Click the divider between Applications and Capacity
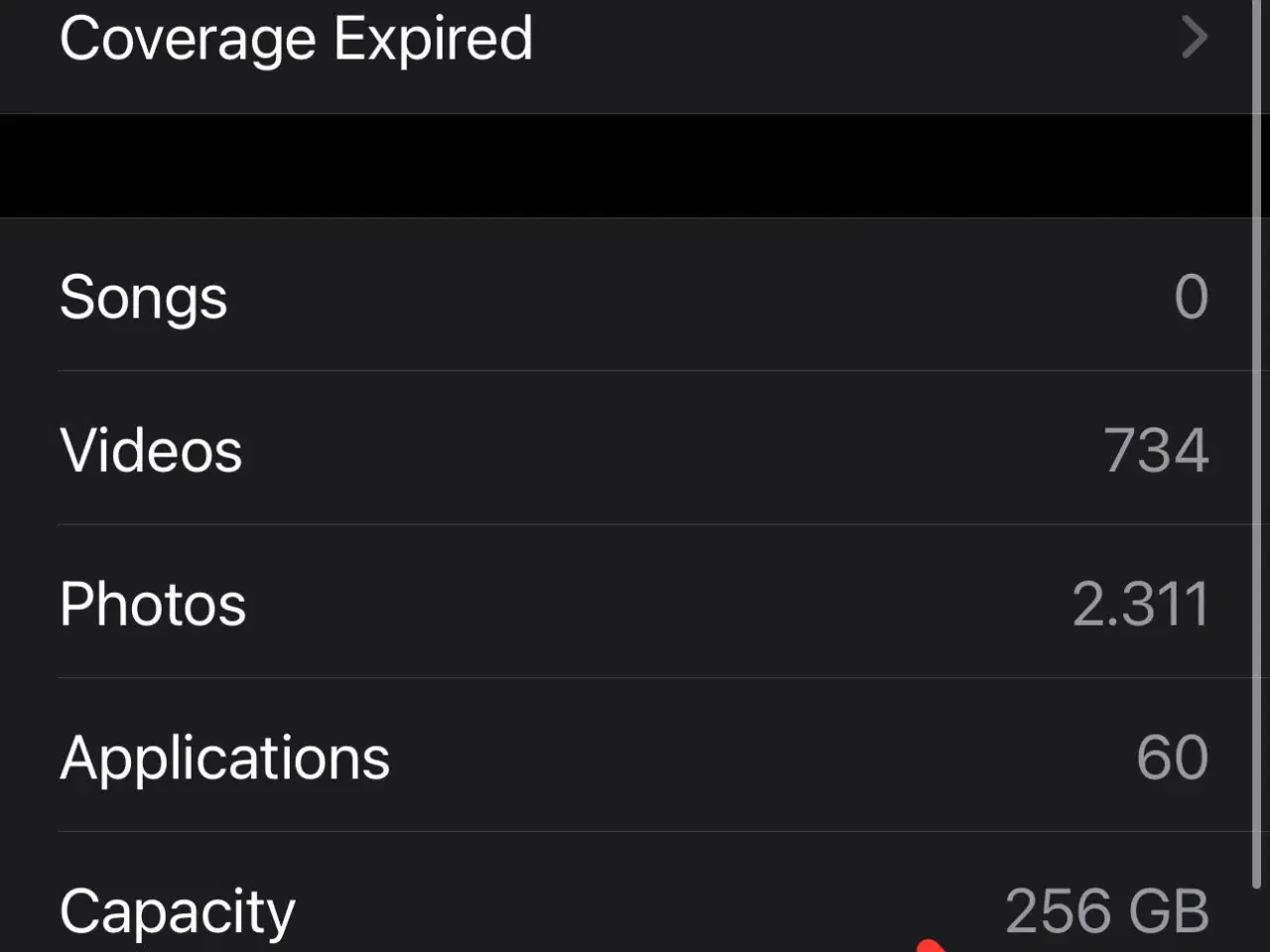The width and height of the screenshot is (1270, 952). [655, 832]
